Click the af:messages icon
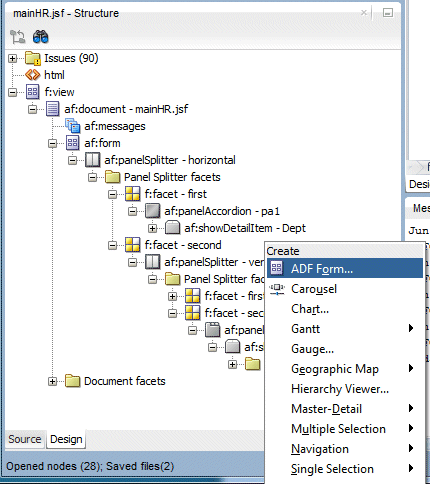430x484 pixels. tap(72, 126)
